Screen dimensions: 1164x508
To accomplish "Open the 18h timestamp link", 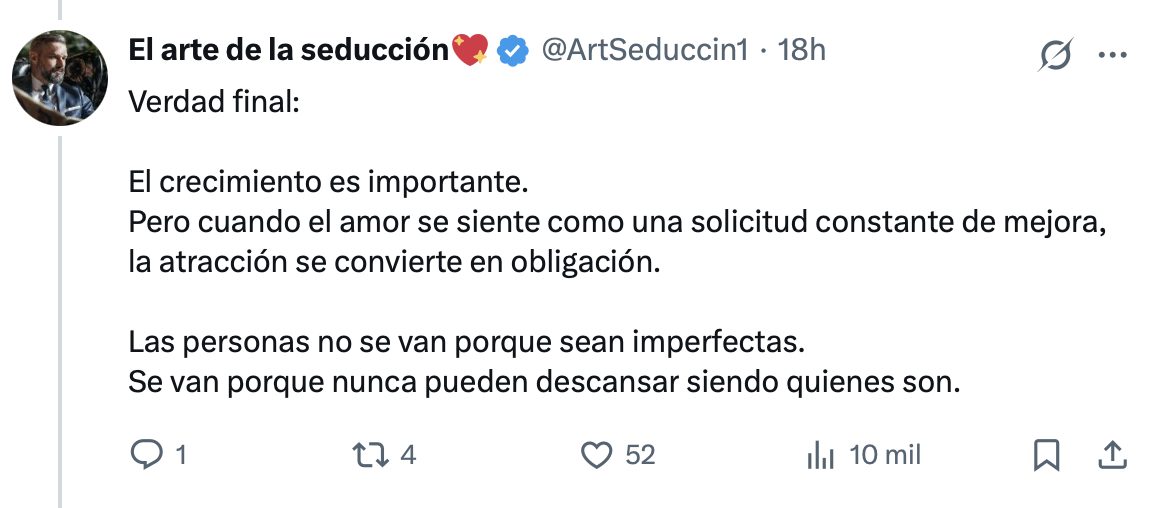I will [802, 49].
